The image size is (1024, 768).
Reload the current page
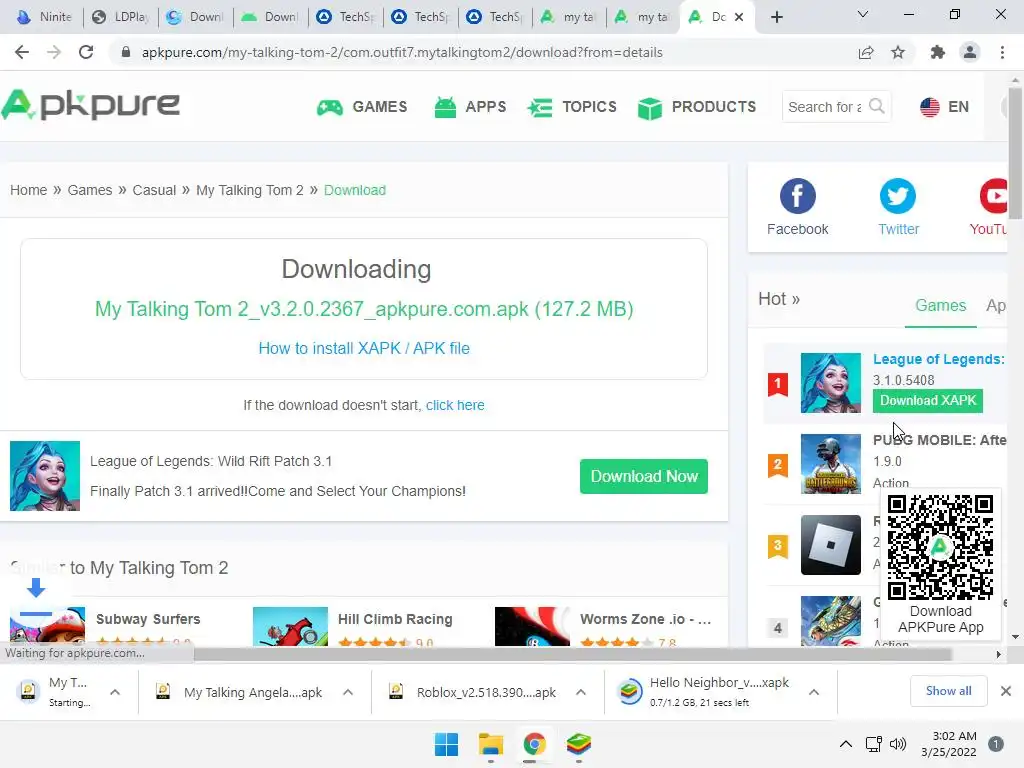pos(86,52)
